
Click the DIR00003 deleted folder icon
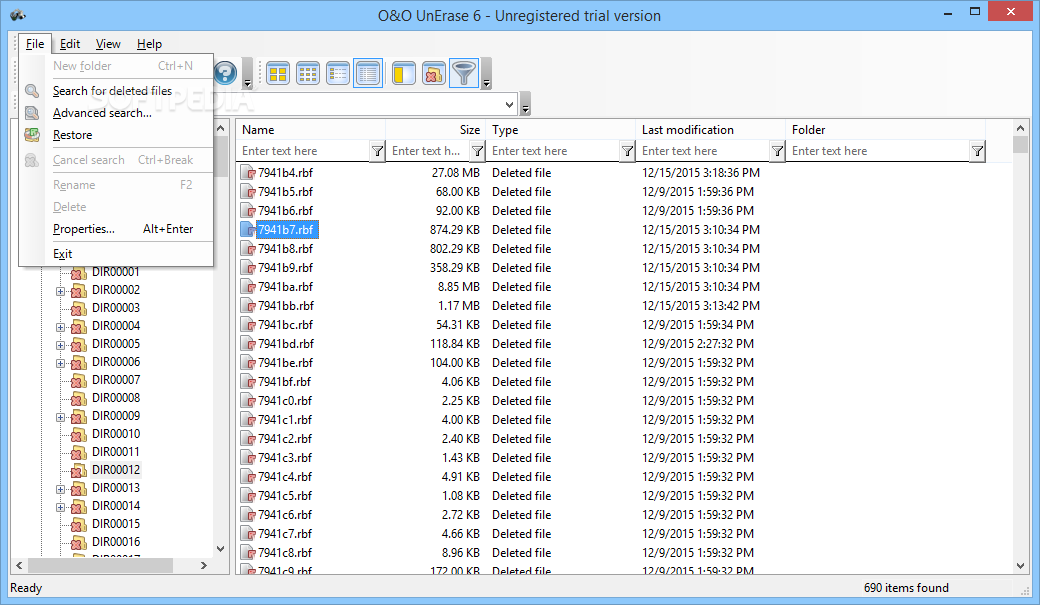(79, 308)
